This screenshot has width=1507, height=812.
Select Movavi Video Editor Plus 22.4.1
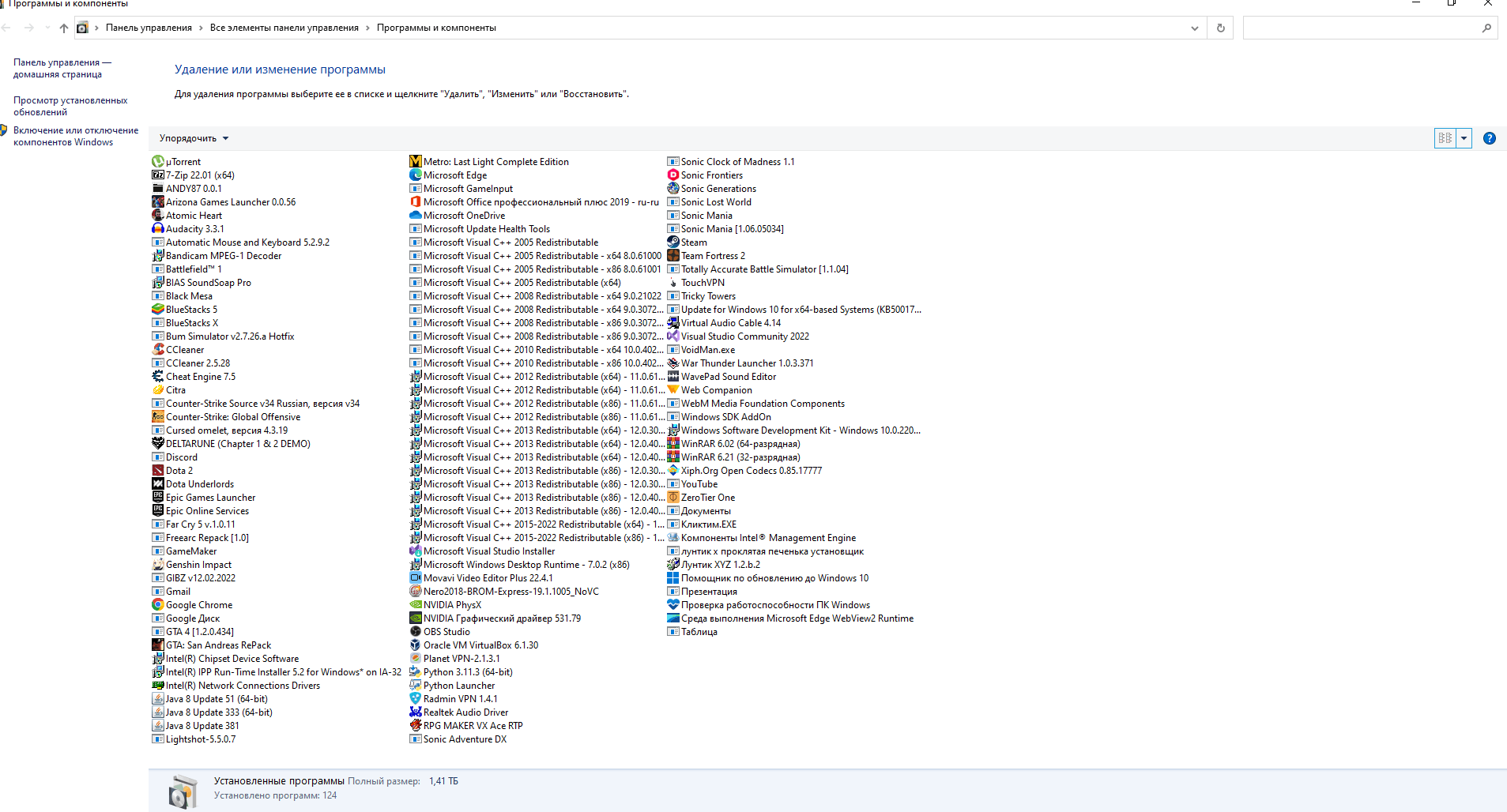click(481, 577)
